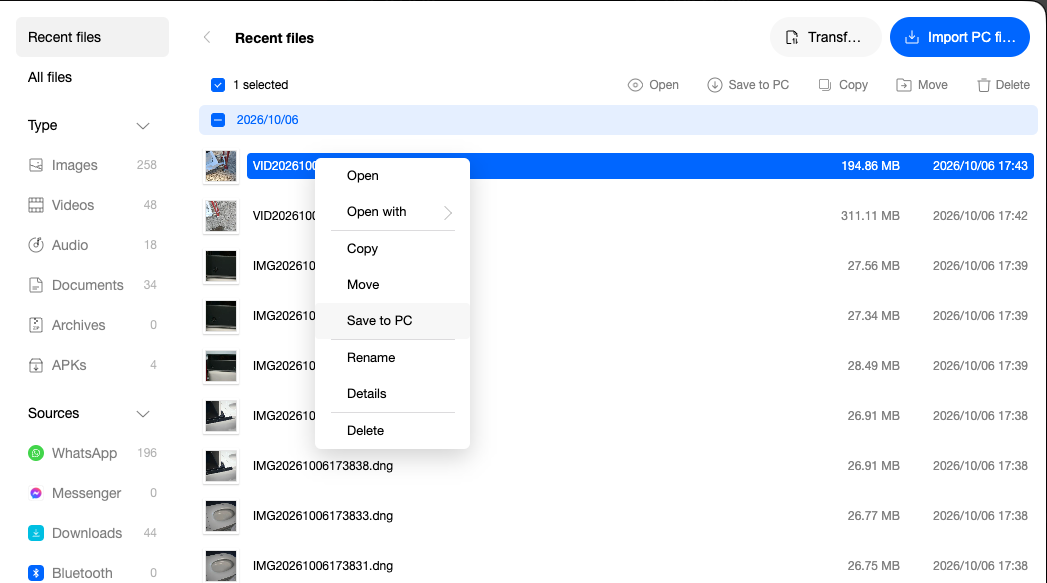Click the 2026/10/06 17:42 timestamp
This screenshot has width=1047, height=583.
(980, 216)
